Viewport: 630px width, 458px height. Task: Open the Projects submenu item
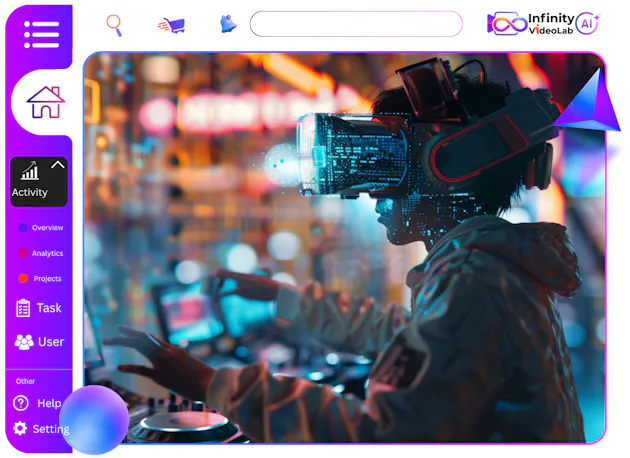click(46, 278)
